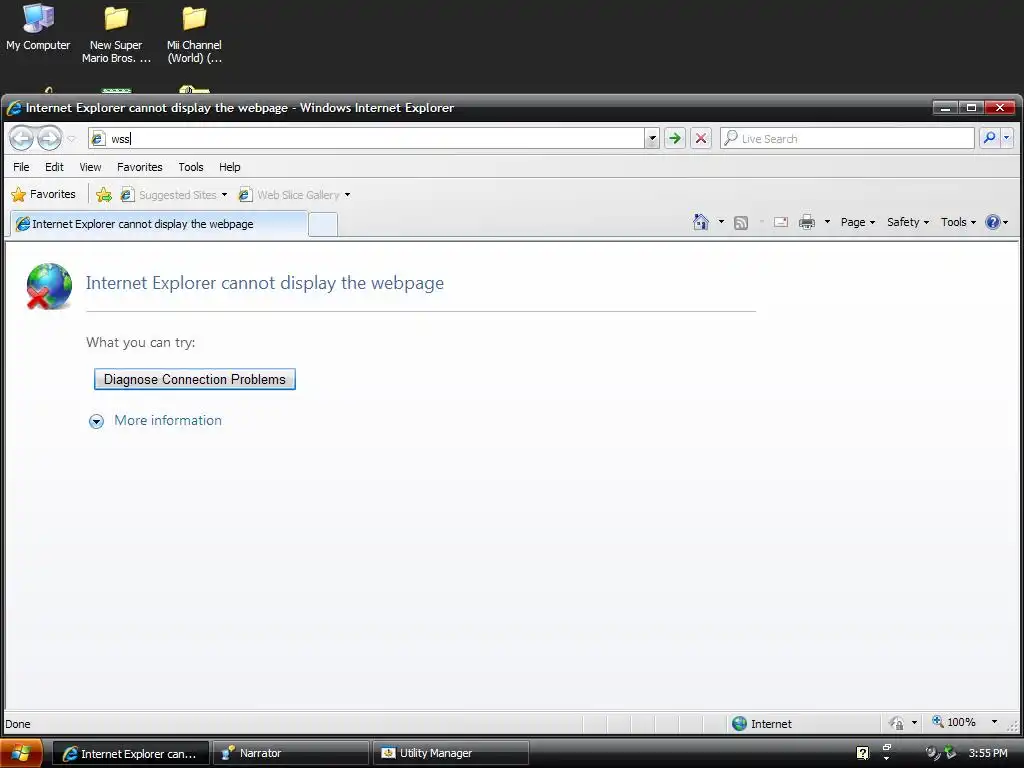
Task: Click the Internet security zone indicator
Action: 761,724
